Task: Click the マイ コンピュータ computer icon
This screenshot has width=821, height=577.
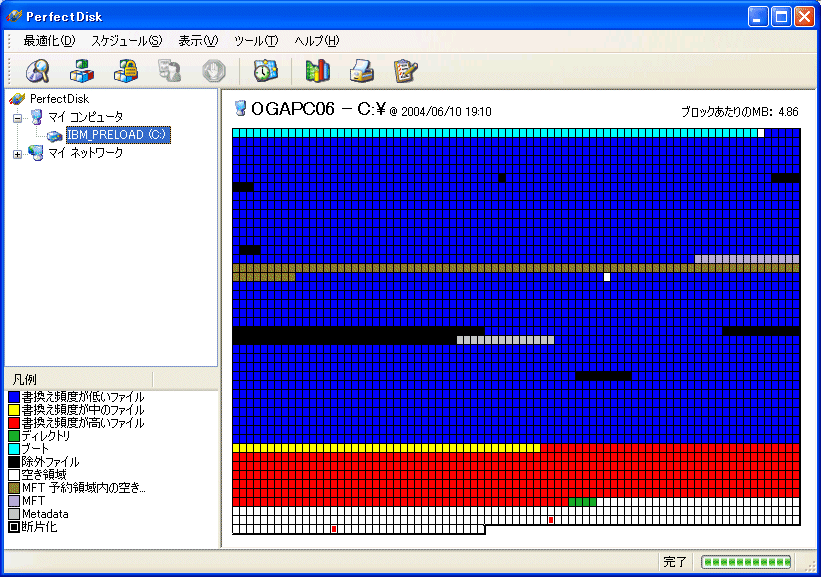Action: pyautogui.click(x=36, y=117)
